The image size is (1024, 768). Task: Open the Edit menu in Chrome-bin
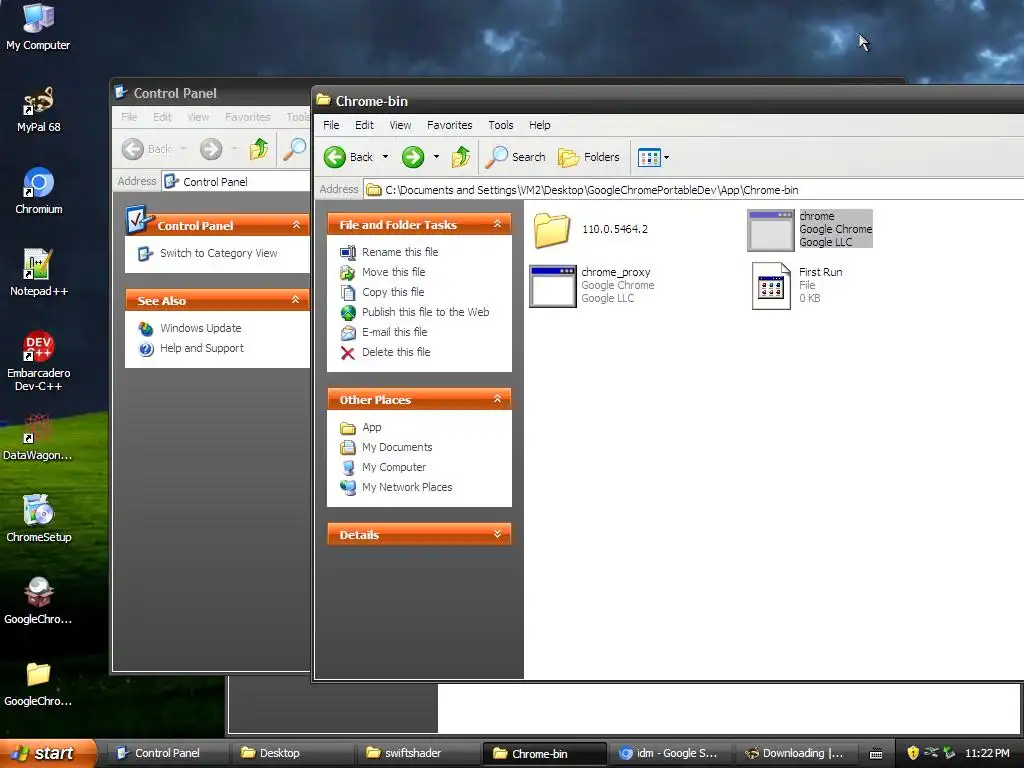364,125
